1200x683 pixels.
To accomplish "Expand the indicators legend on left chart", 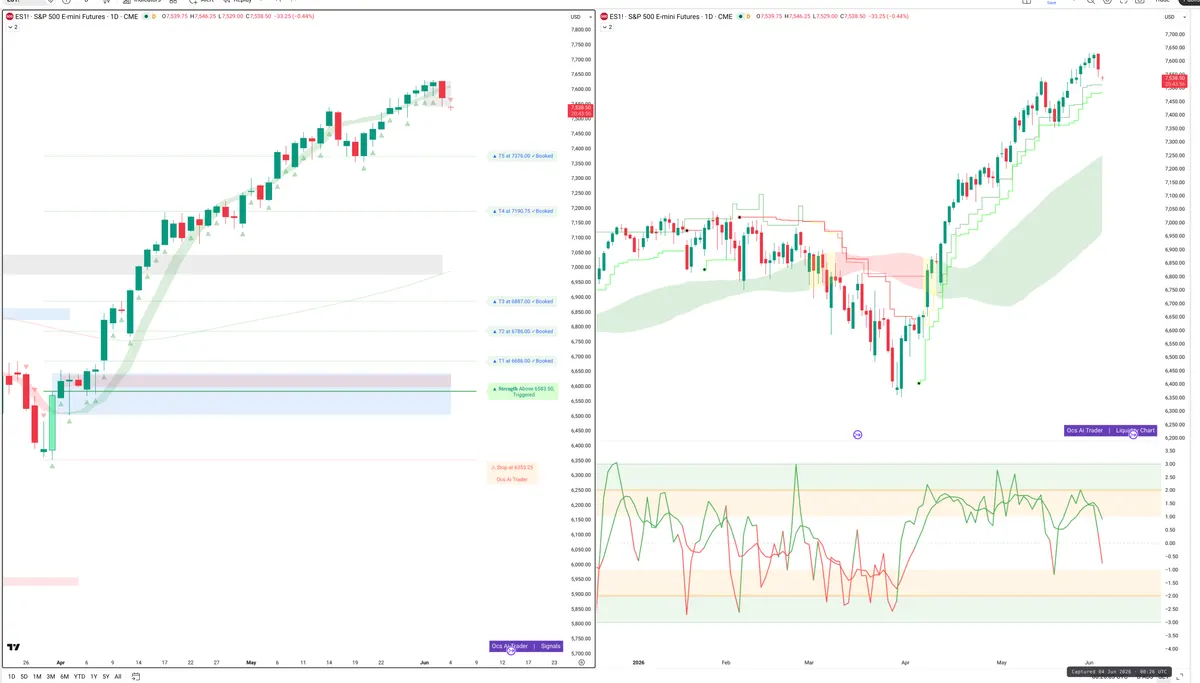I will click(x=12, y=27).
